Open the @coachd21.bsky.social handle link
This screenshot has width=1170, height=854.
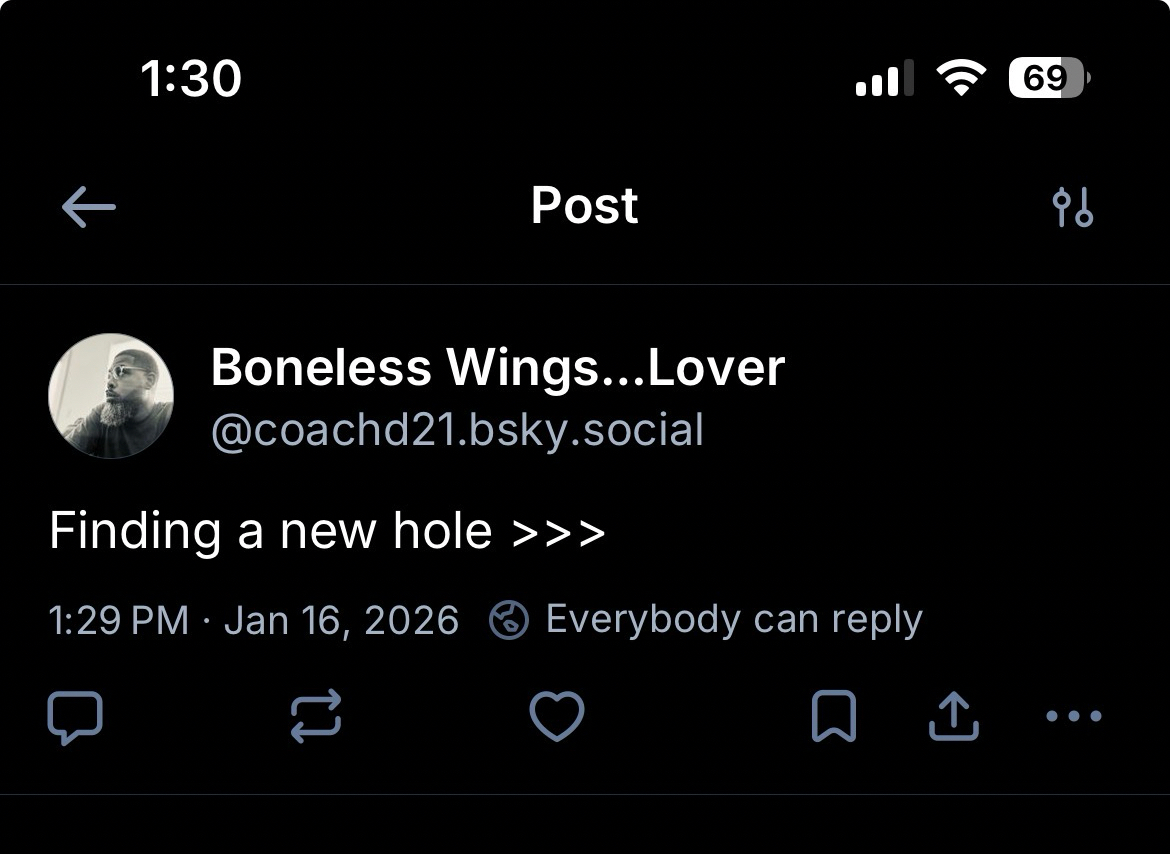(x=457, y=430)
